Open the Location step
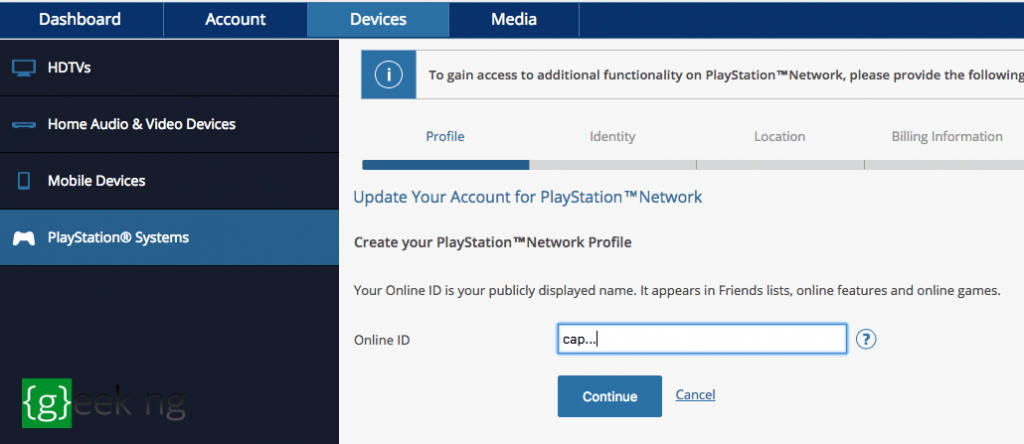 (x=779, y=136)
